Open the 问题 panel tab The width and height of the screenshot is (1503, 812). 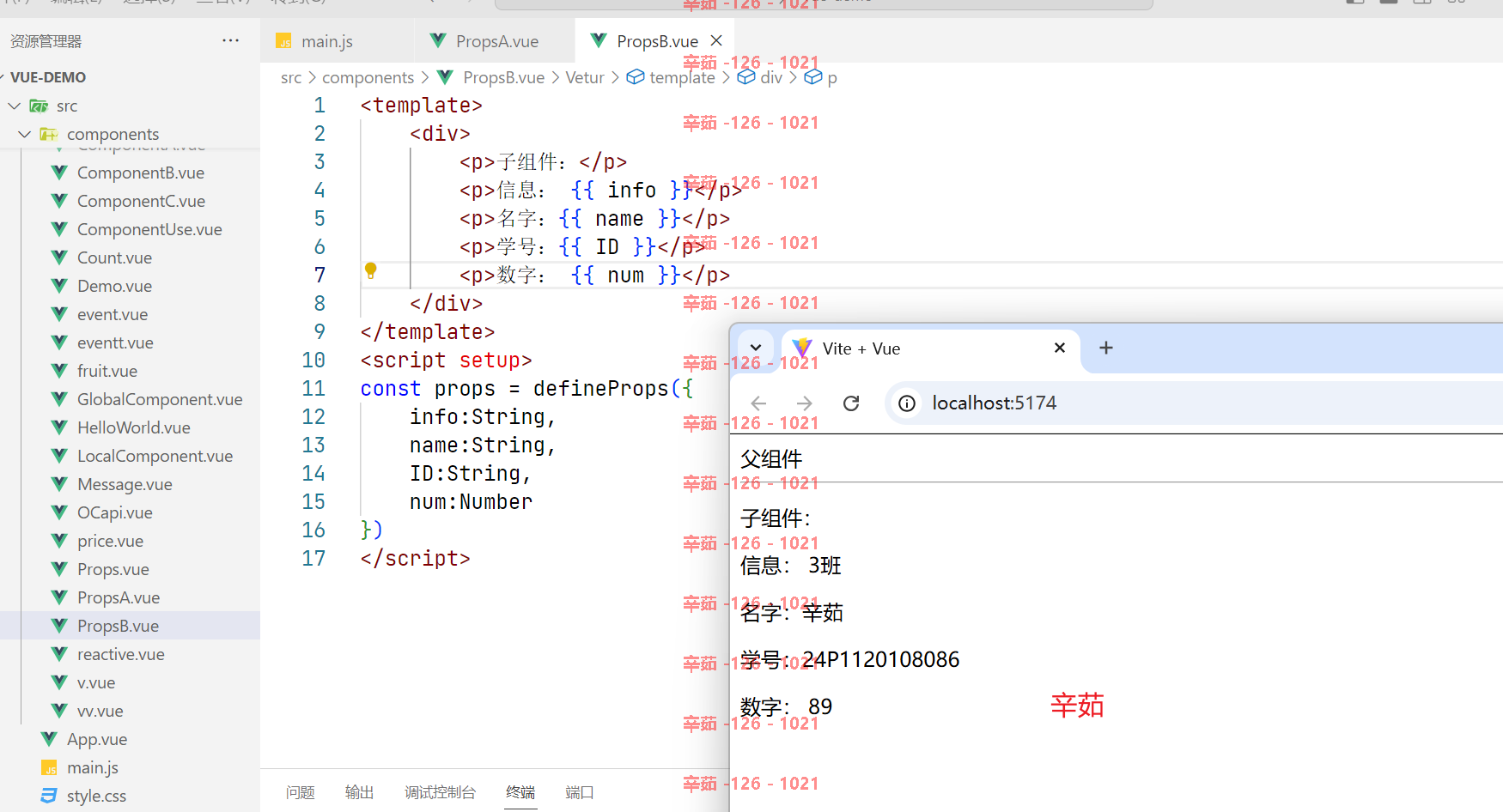pyautogui.click(x=300, y=792)
